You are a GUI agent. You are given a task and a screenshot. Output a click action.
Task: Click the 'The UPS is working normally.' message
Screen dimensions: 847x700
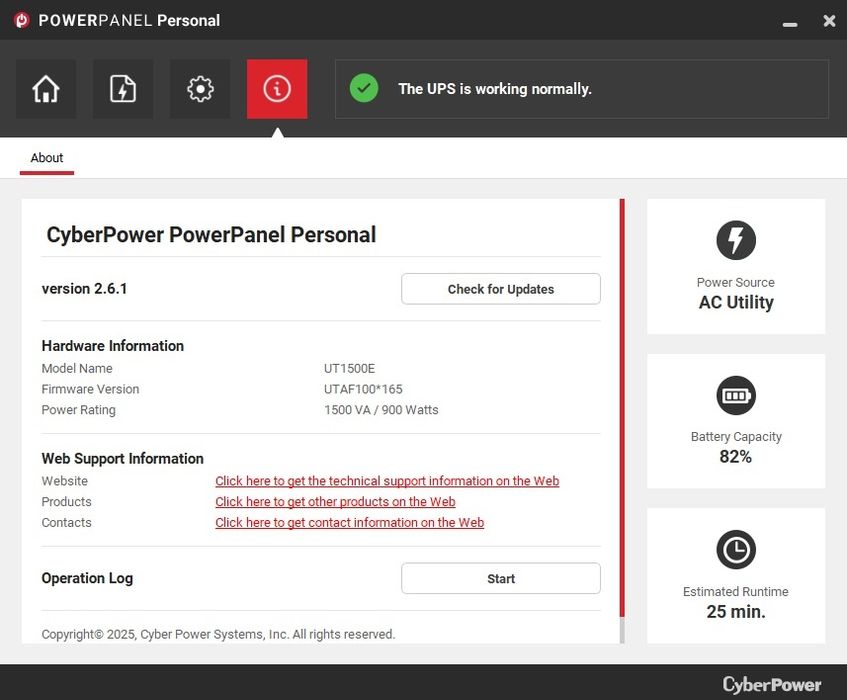(x=495, y=89)
